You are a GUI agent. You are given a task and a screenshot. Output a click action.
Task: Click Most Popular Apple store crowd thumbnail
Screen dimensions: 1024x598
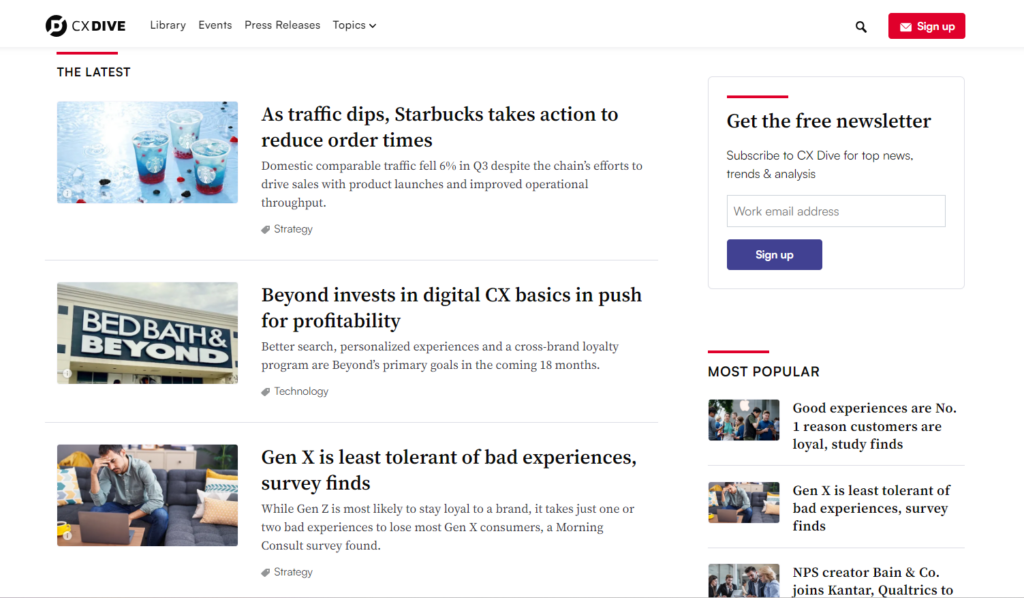tap(743, 420)
